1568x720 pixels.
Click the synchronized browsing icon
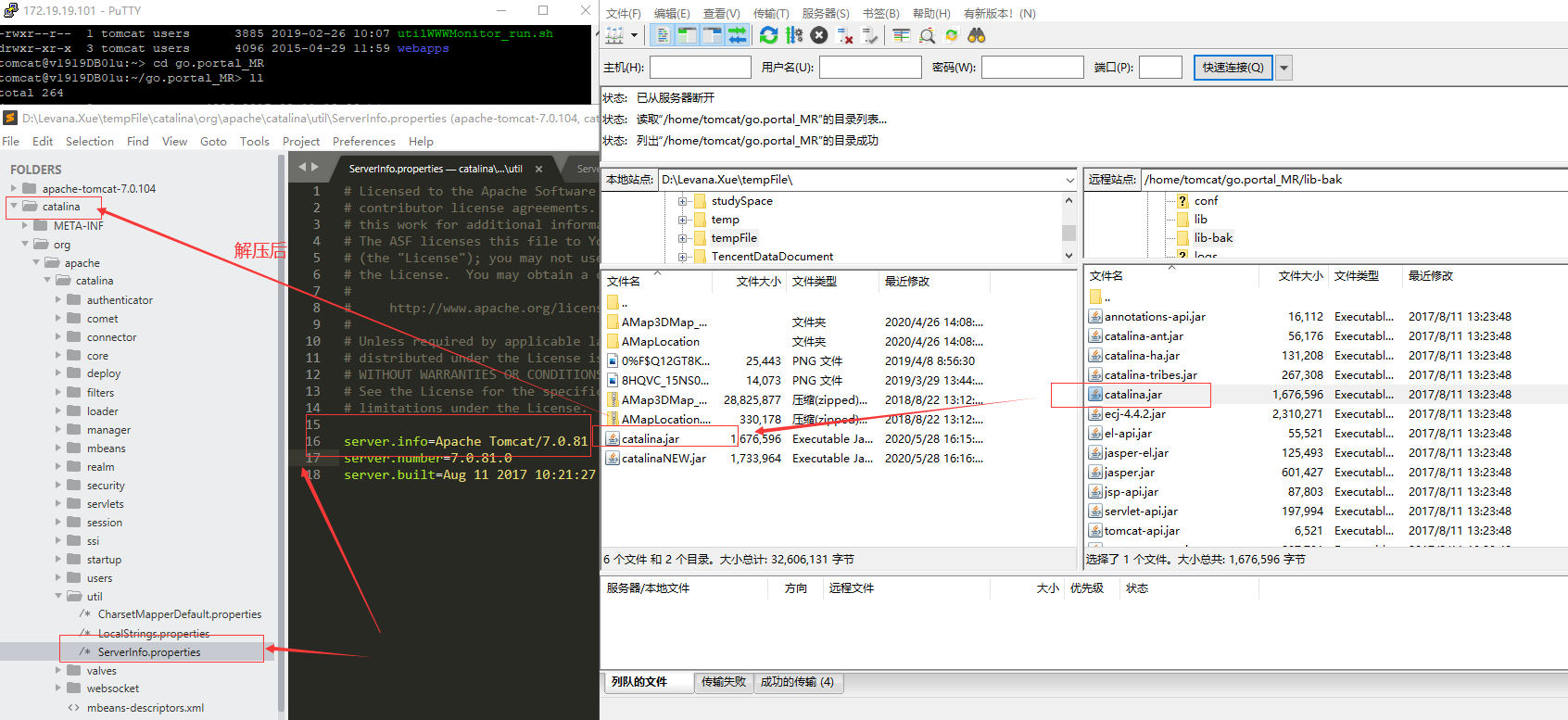tap(952, 35)
